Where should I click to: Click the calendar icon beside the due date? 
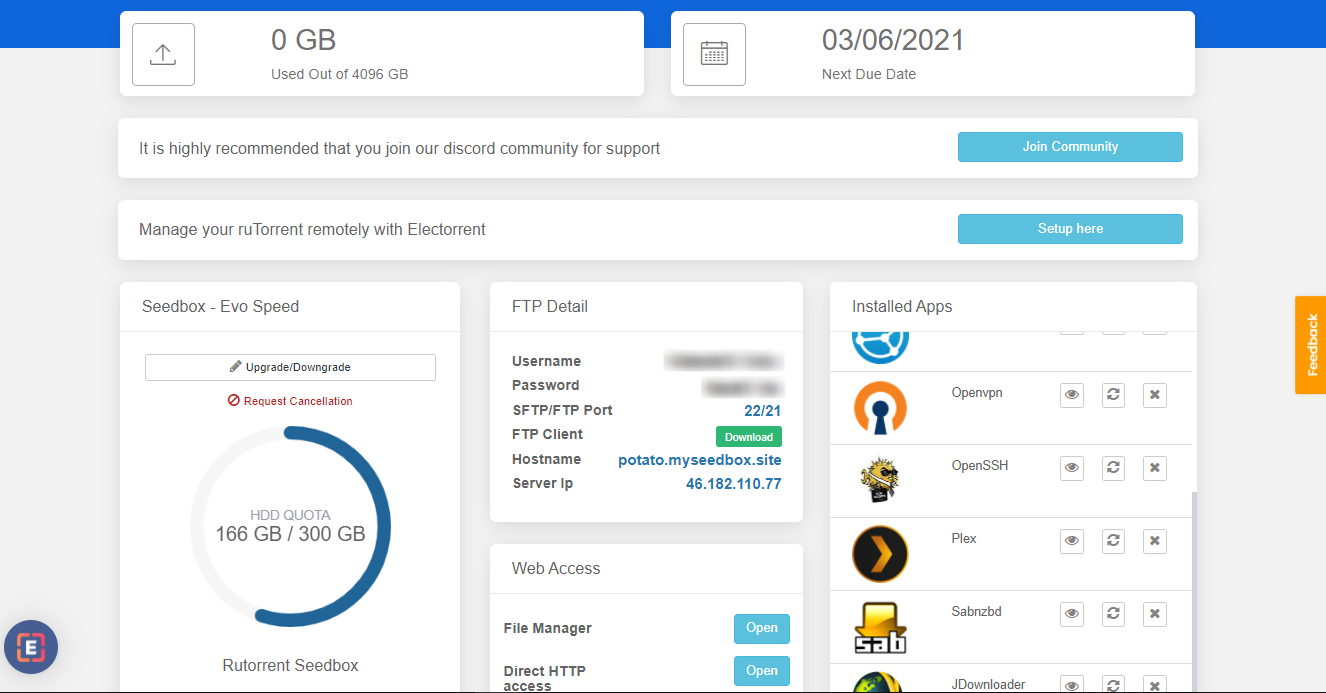coord(714,54)
